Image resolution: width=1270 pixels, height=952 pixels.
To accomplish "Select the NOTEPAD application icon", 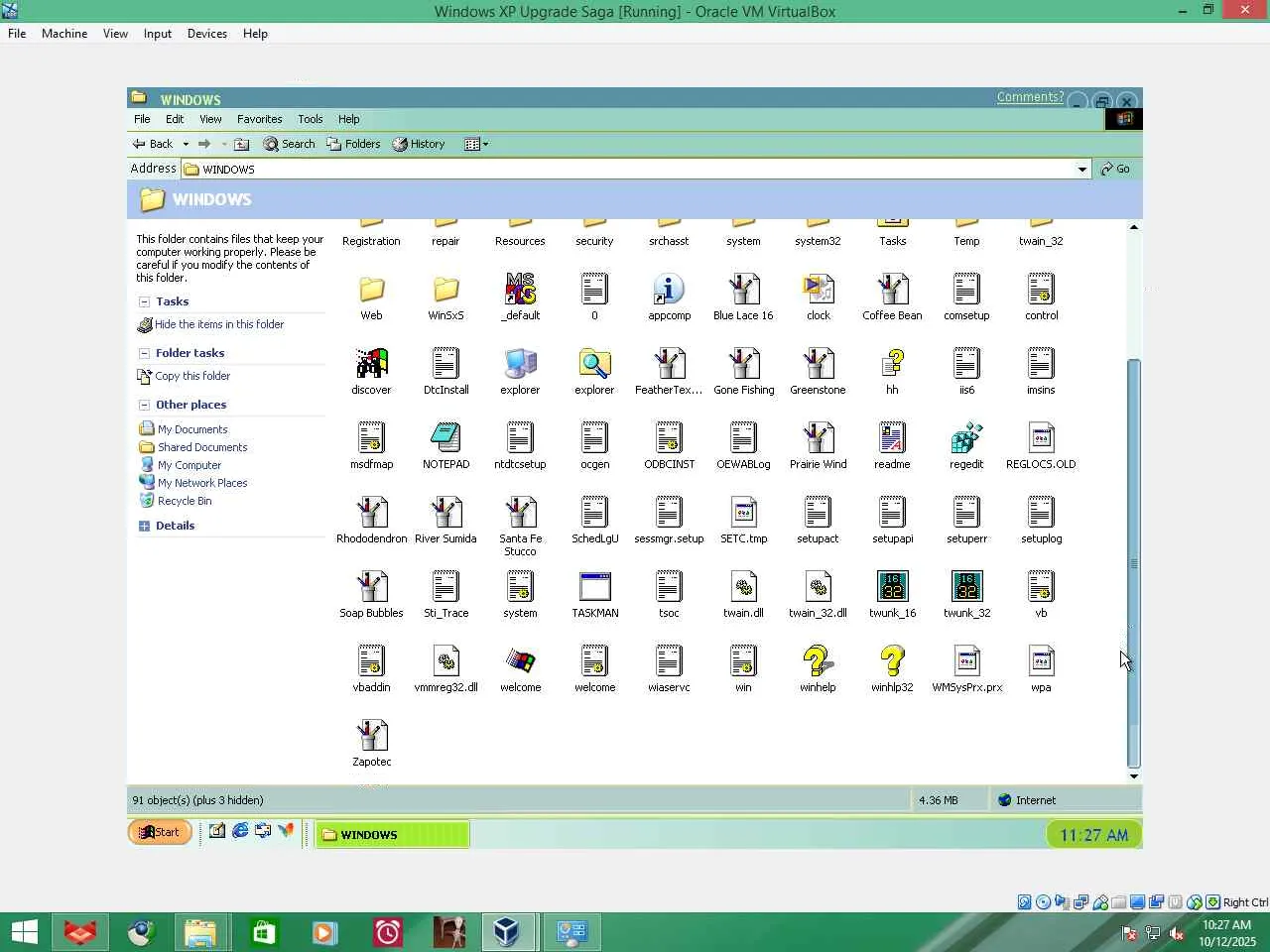I will [445, 437].
